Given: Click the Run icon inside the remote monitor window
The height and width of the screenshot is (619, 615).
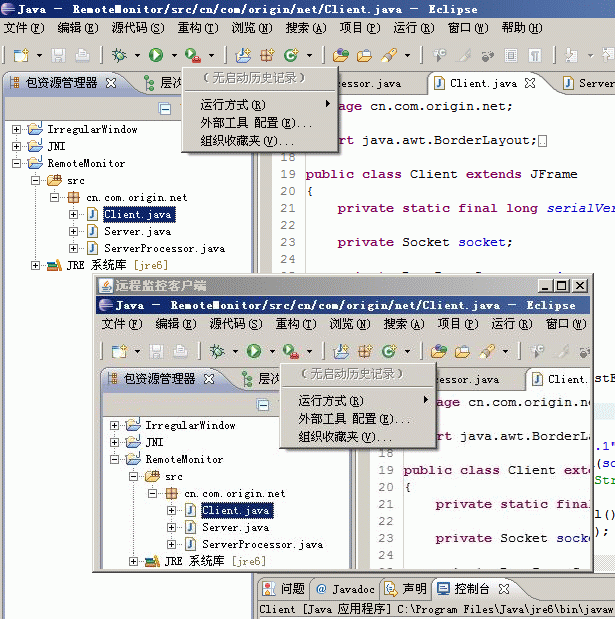Looking at the screenshot, I should [x=254, y=351].
